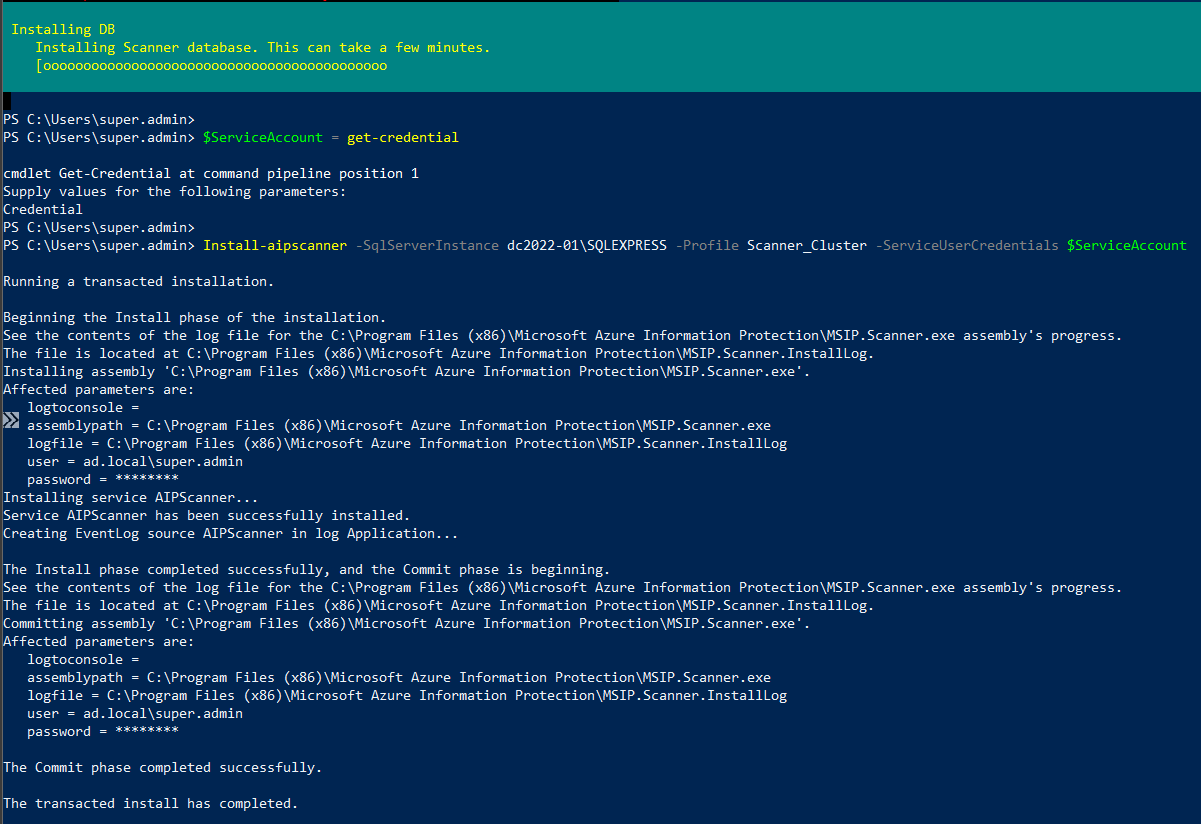This screenshot has width=1201, height=824.
Task: Click the 'Installing DB' banner heading
Action: (63, 29)
